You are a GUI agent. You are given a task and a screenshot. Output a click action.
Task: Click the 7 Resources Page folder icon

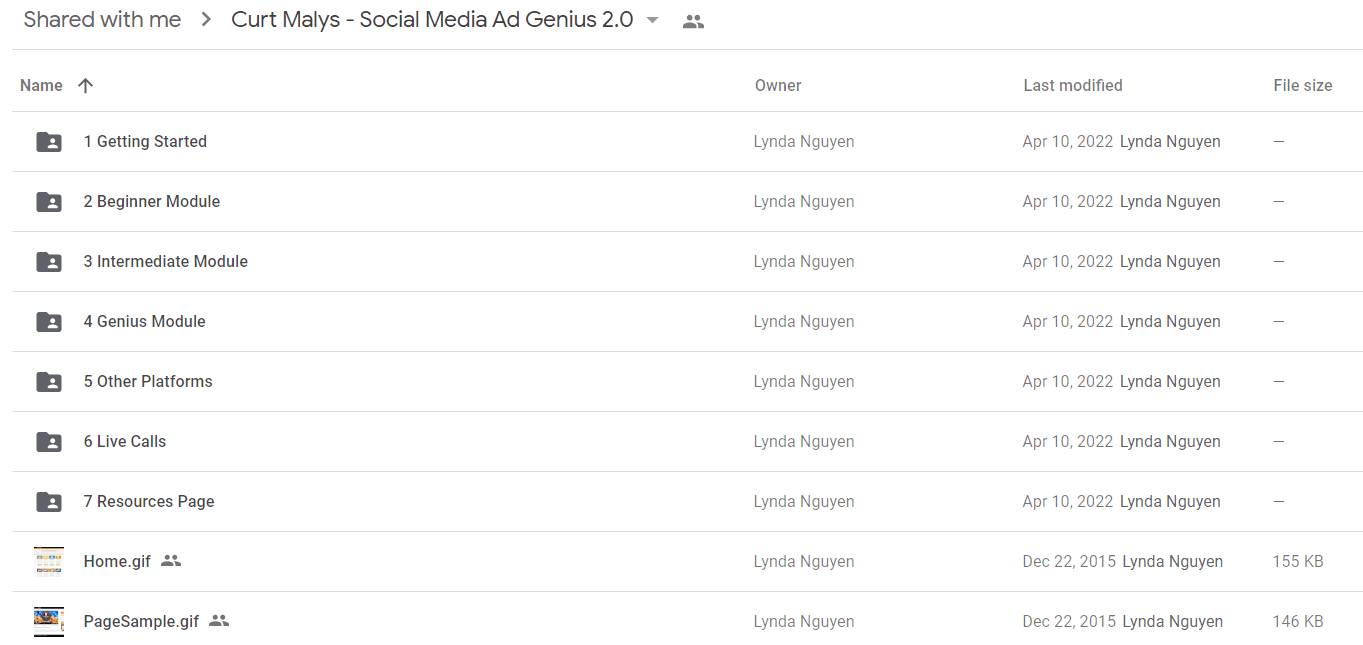[49, 502]
